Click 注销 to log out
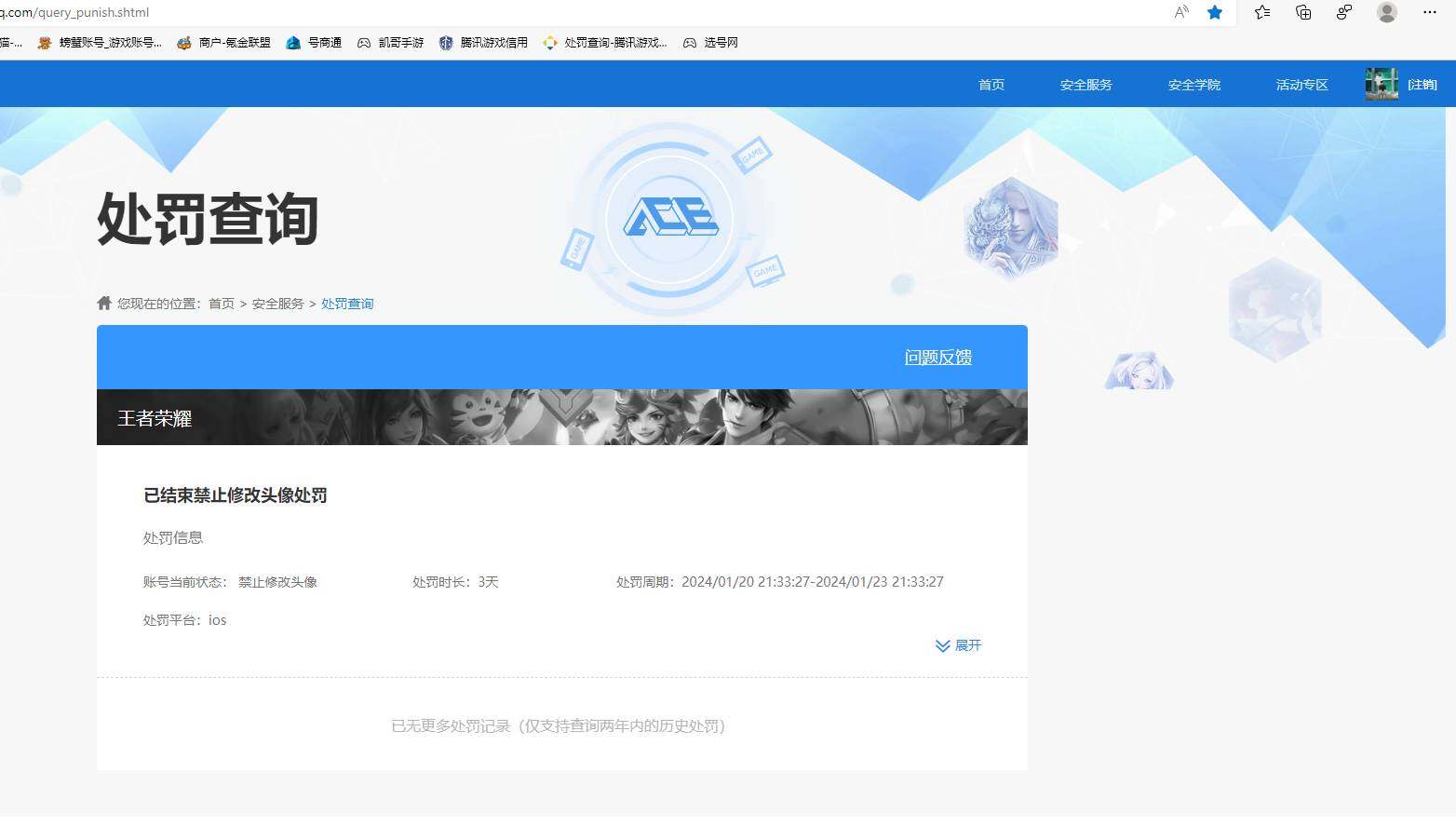Screen dimensions: 1456x826 pyautogui.click(x=1422, y=84)
